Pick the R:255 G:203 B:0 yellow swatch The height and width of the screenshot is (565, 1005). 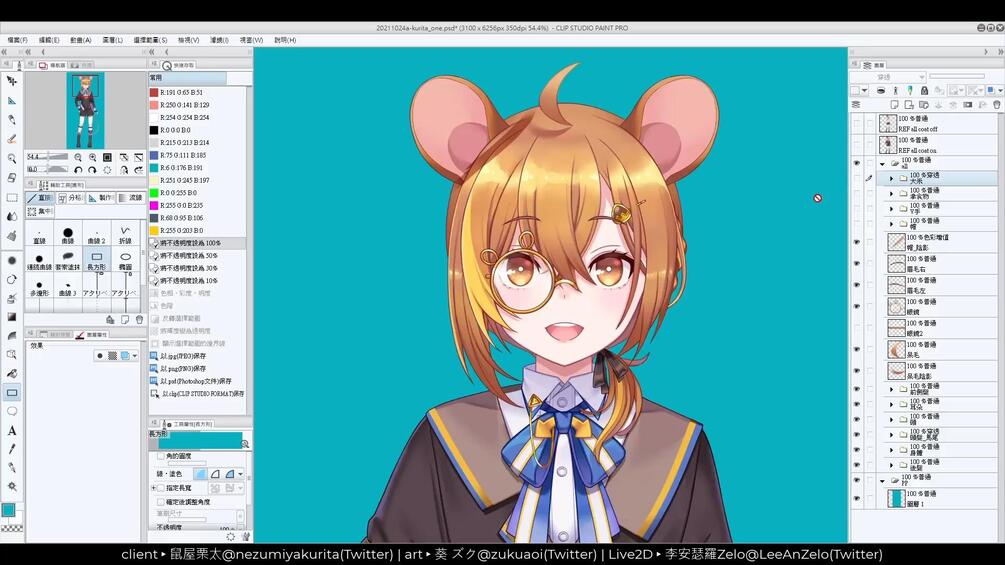[154, 231]
